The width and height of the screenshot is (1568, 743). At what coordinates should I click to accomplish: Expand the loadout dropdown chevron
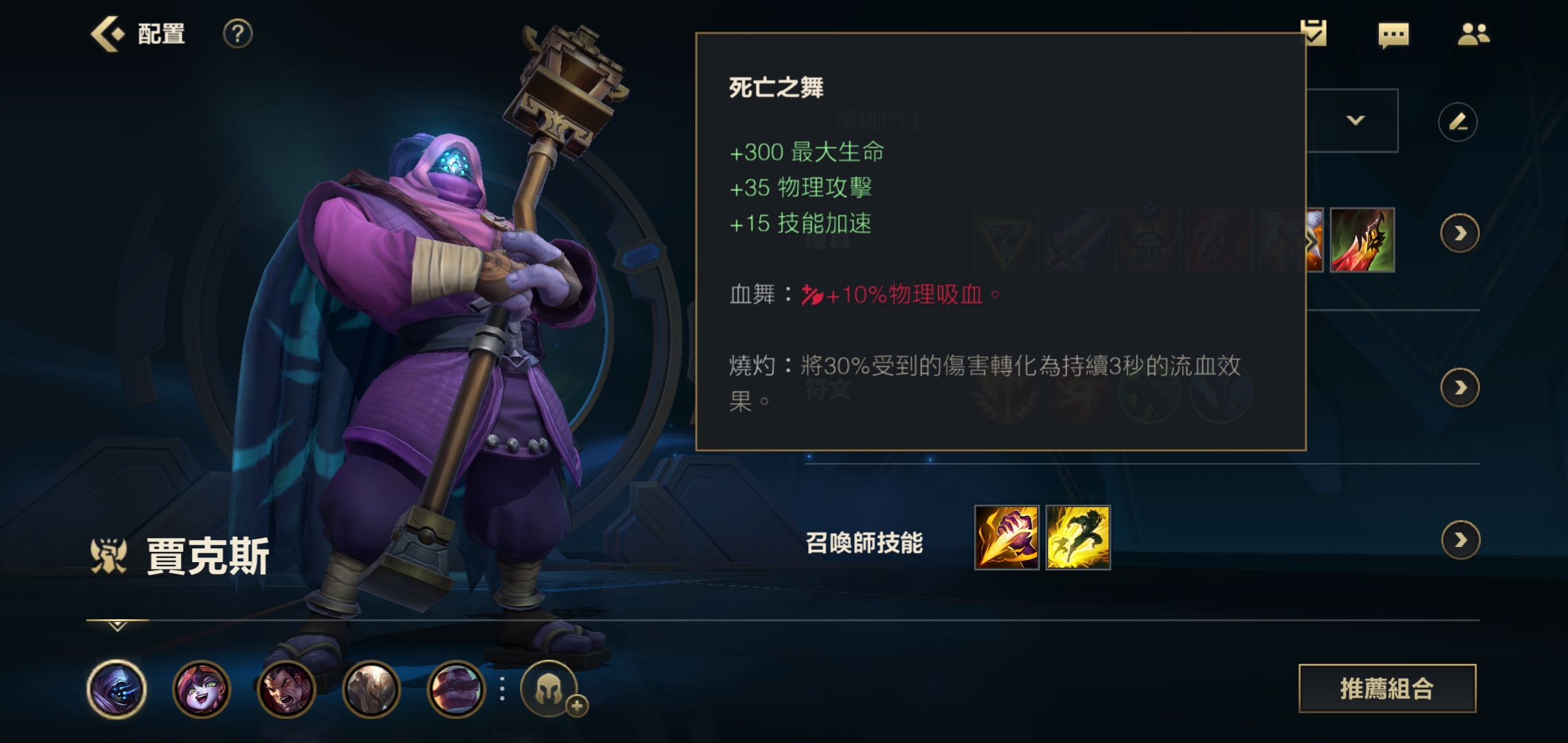pos(1355,120)
